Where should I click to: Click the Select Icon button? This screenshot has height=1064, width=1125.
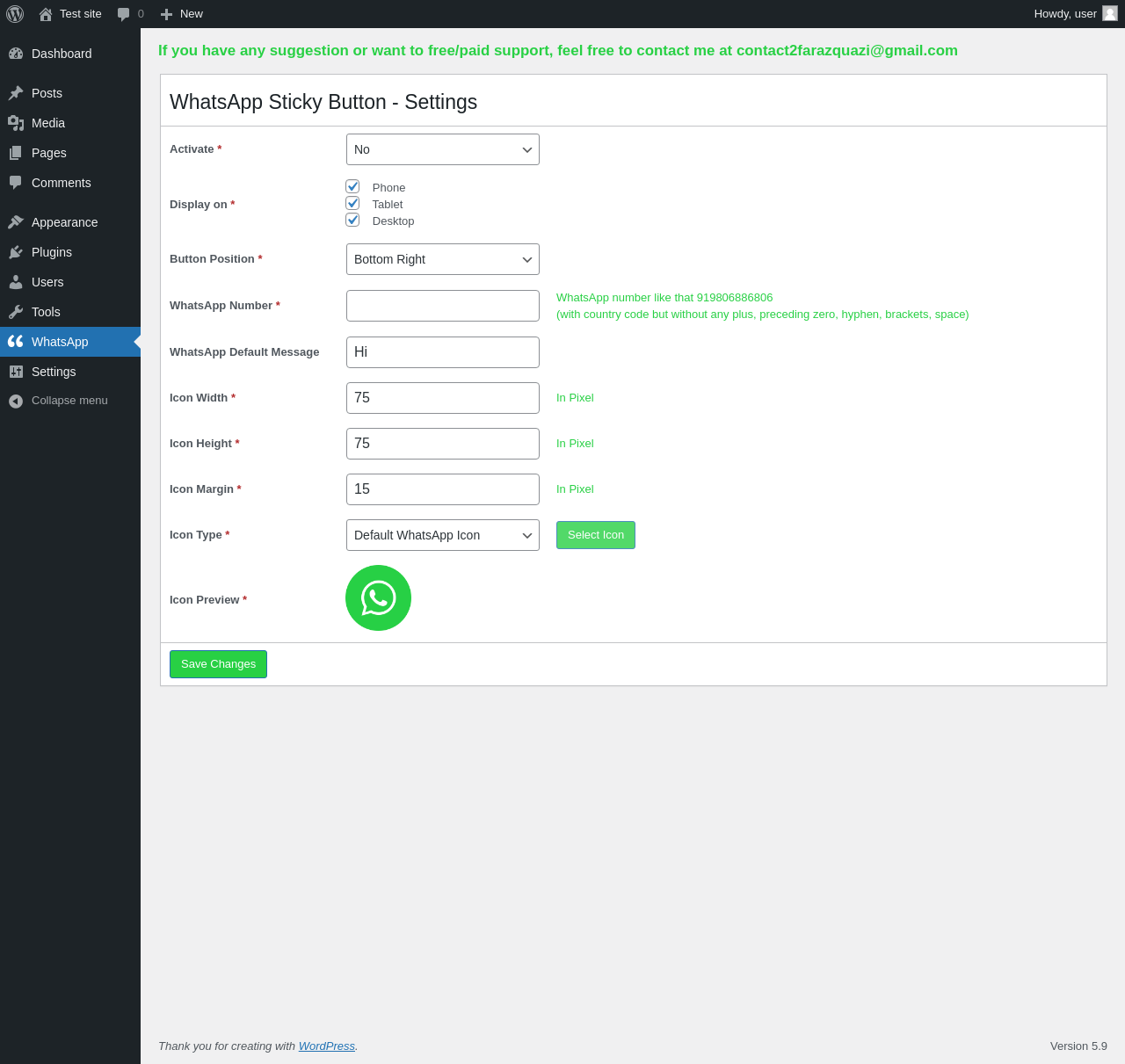coord(596,535)
